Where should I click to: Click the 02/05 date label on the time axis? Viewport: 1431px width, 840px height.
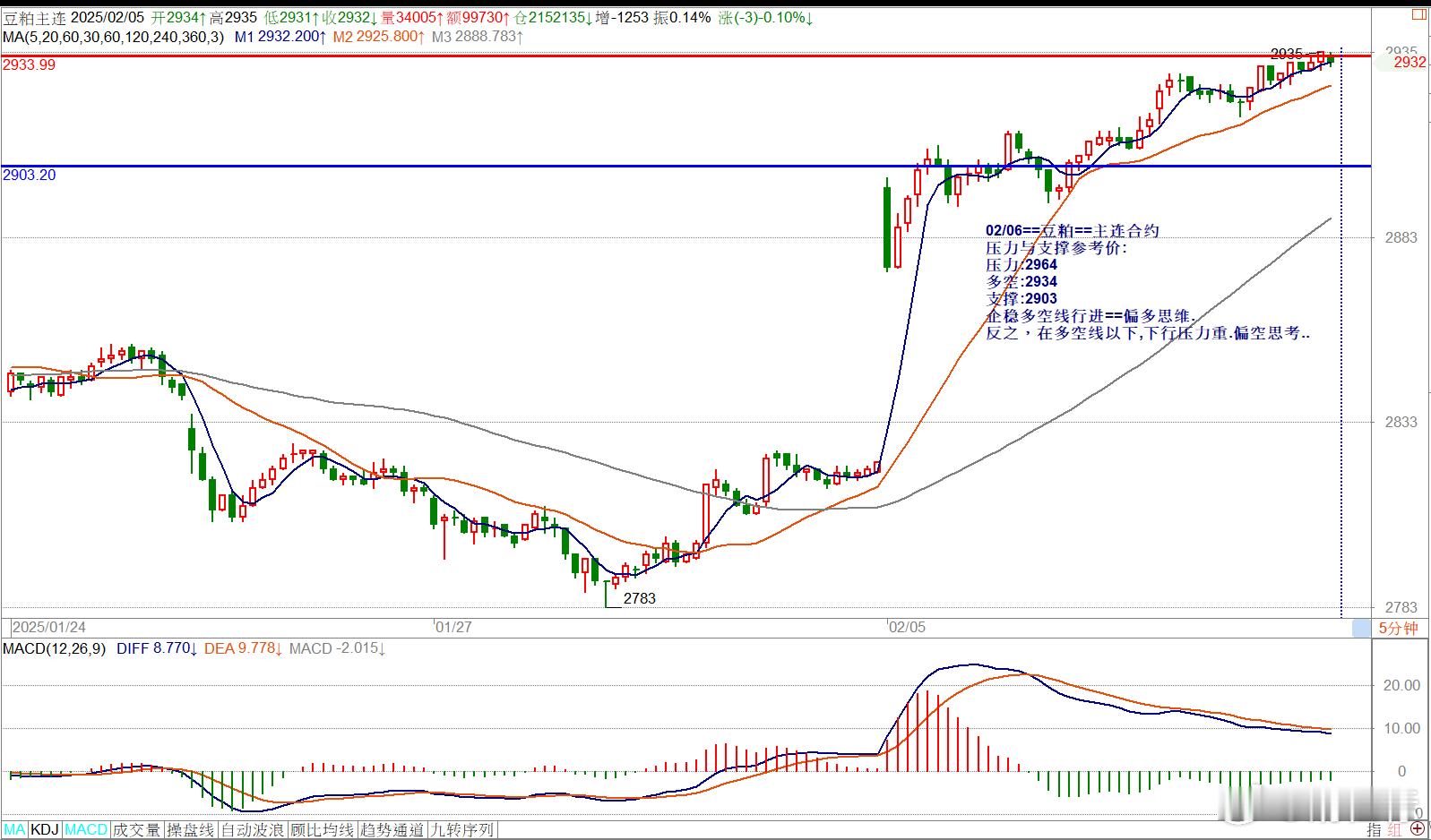pos(907,627)
